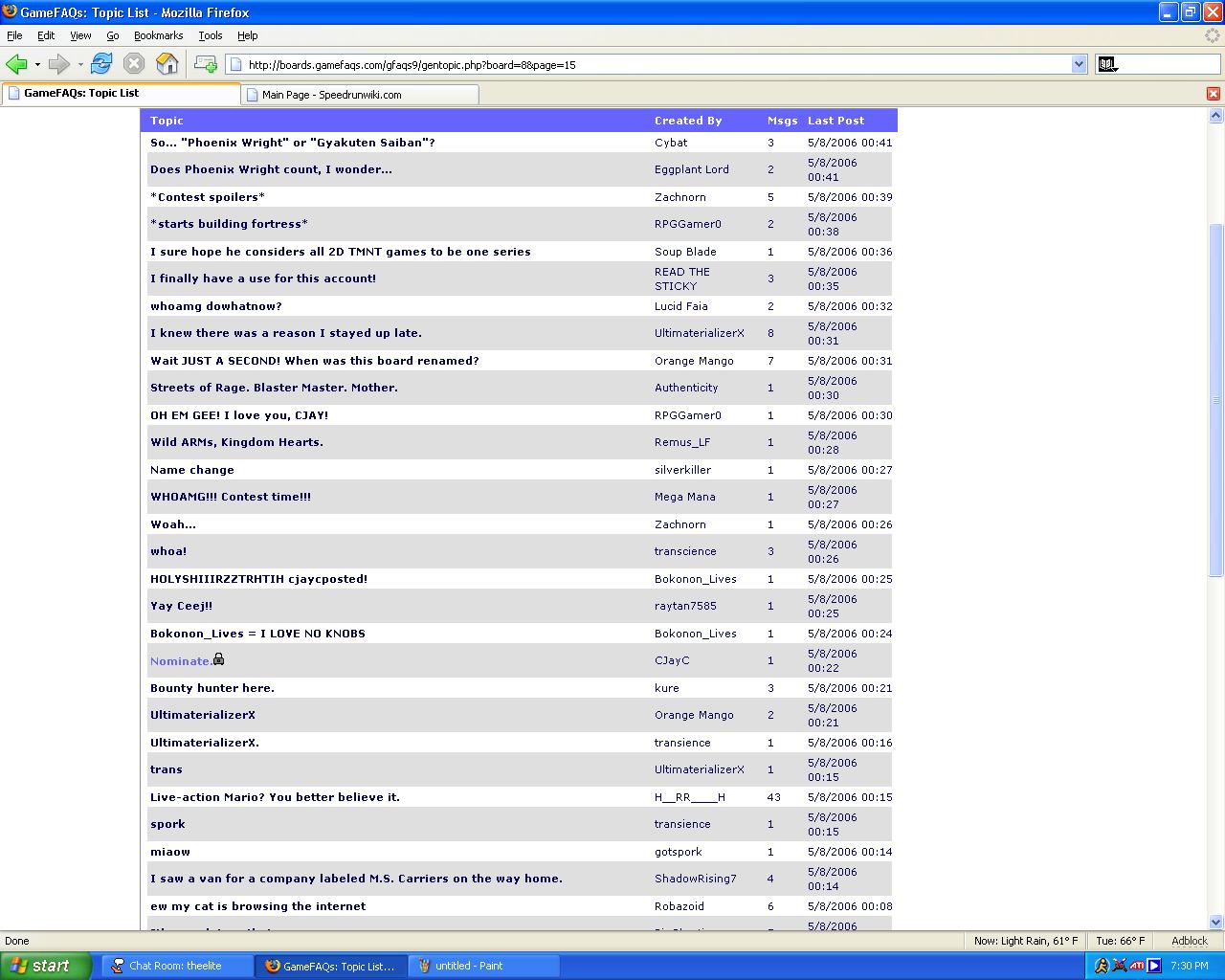Click creator name 'Eggplant Lord'
The image size is (1225, 980).
click(692, 169)
